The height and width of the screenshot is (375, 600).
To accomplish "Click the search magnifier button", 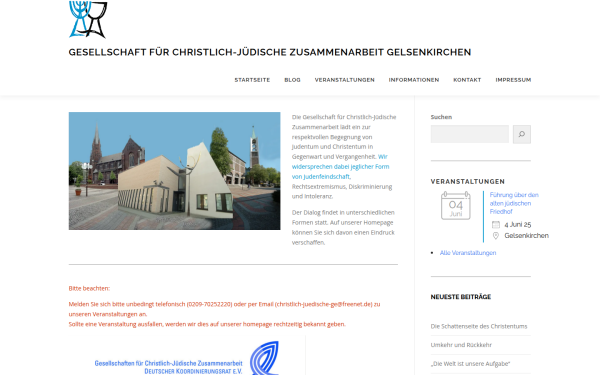I will [522, 134].
